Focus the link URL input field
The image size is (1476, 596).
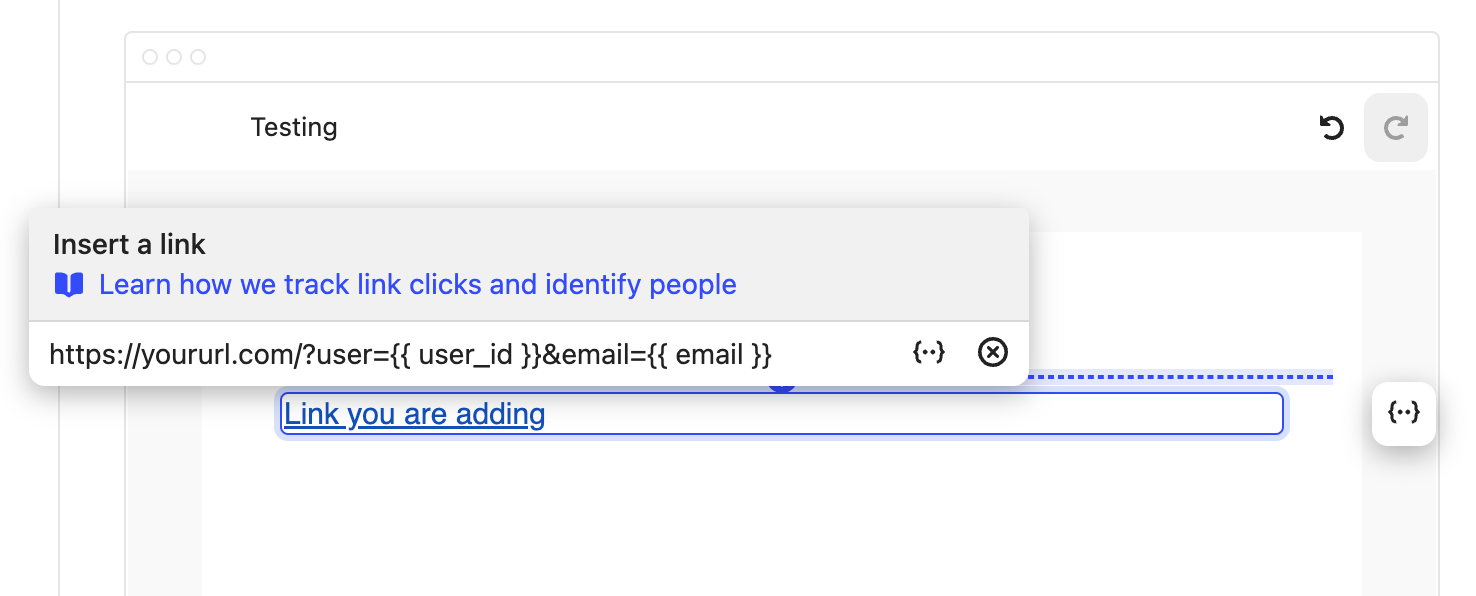(x=470, y=354)
